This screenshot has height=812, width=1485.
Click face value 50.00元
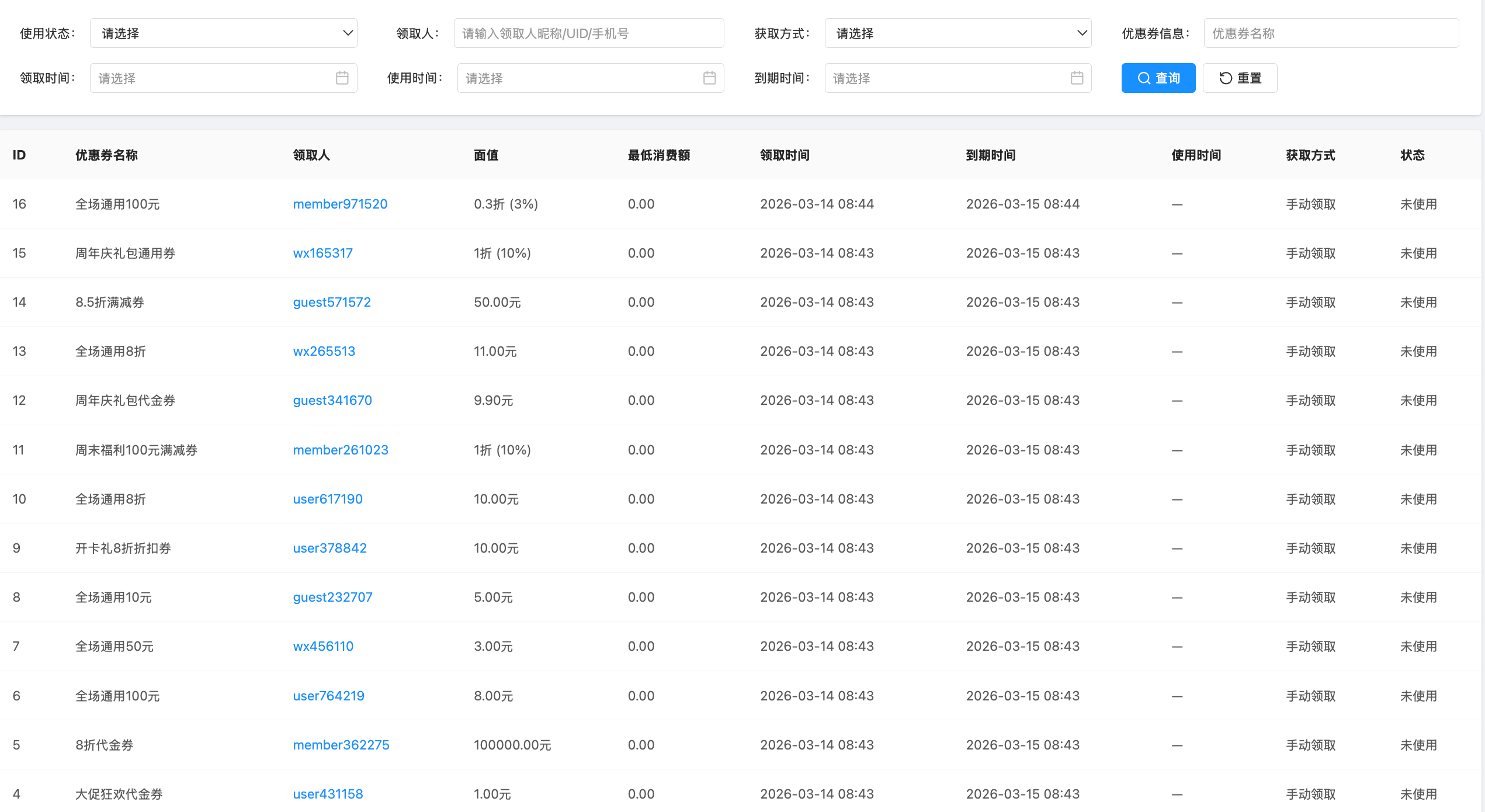[497, 302]
